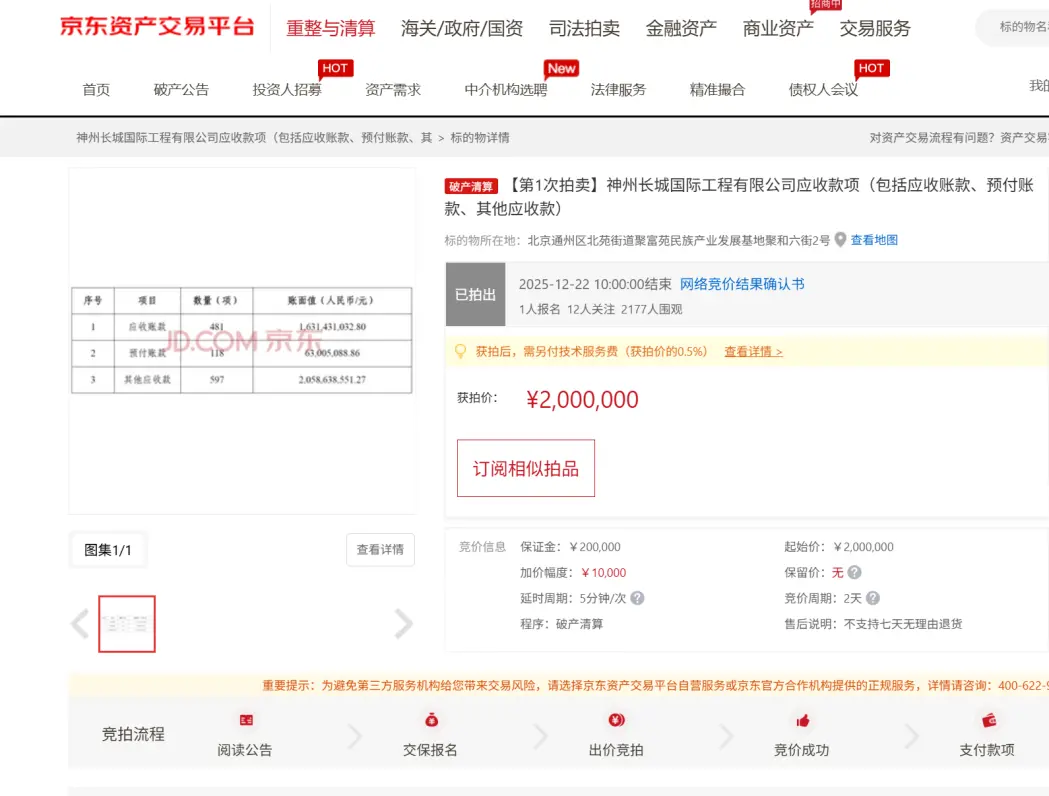Click the 订阅相似拍品 button
Screen dimensions: 1049x796
(x=526, y=468)
